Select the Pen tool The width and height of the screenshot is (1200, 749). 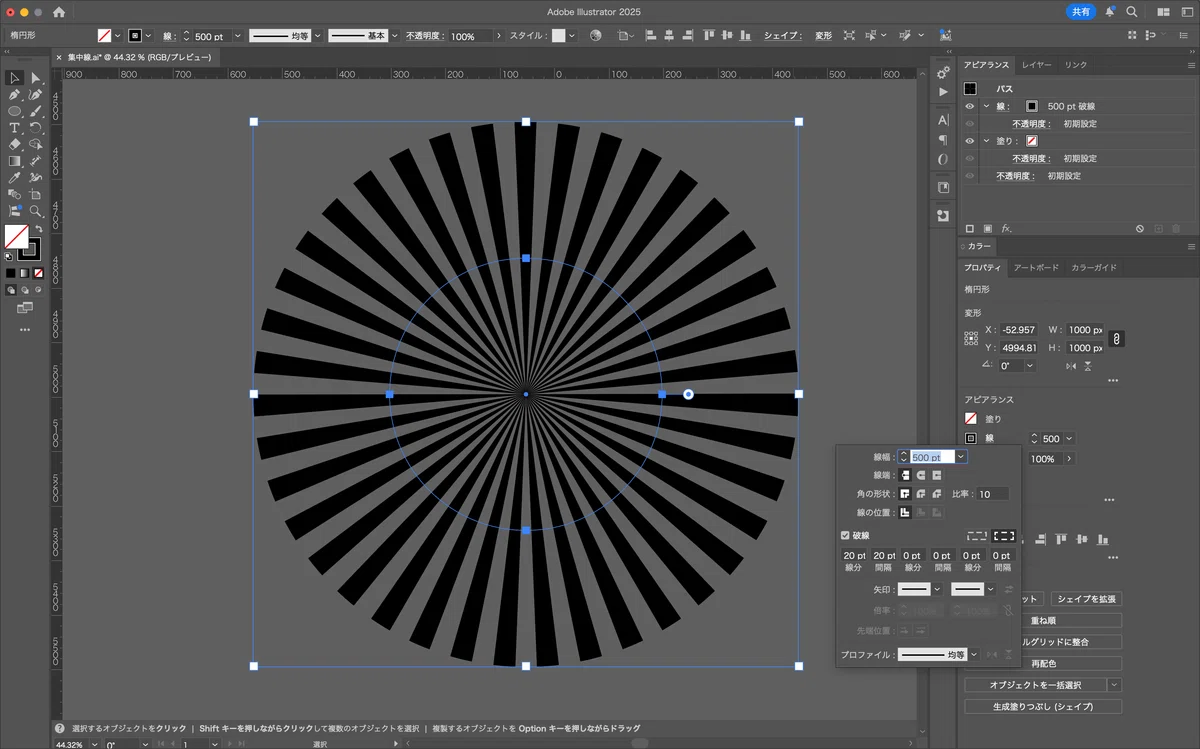[x=15, y=95]
